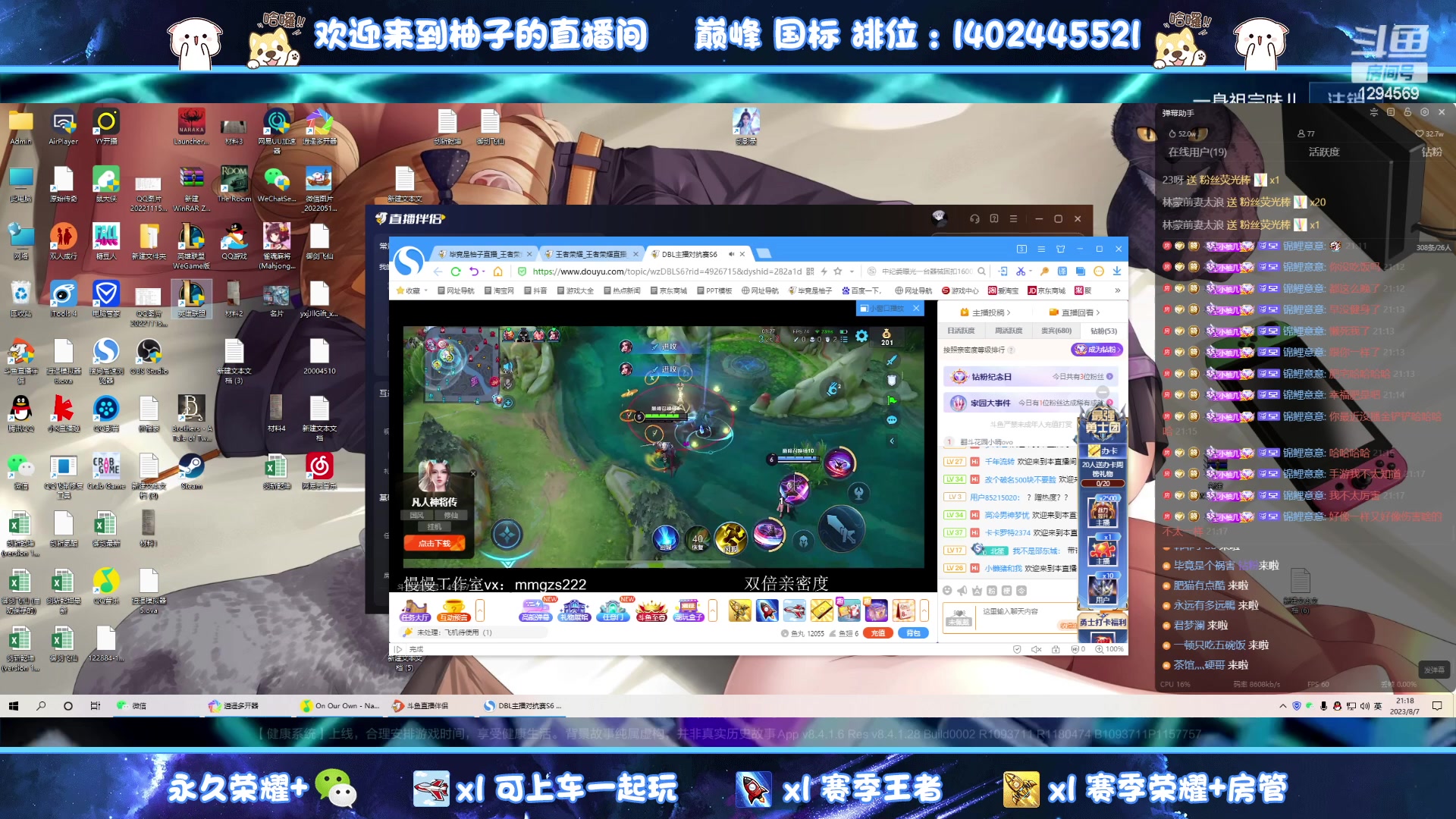This screenshot has width=1456, height=819.
Task: Toggle the lock icon in 弹幕助手 header
Action: click(x=1407, y=112)
